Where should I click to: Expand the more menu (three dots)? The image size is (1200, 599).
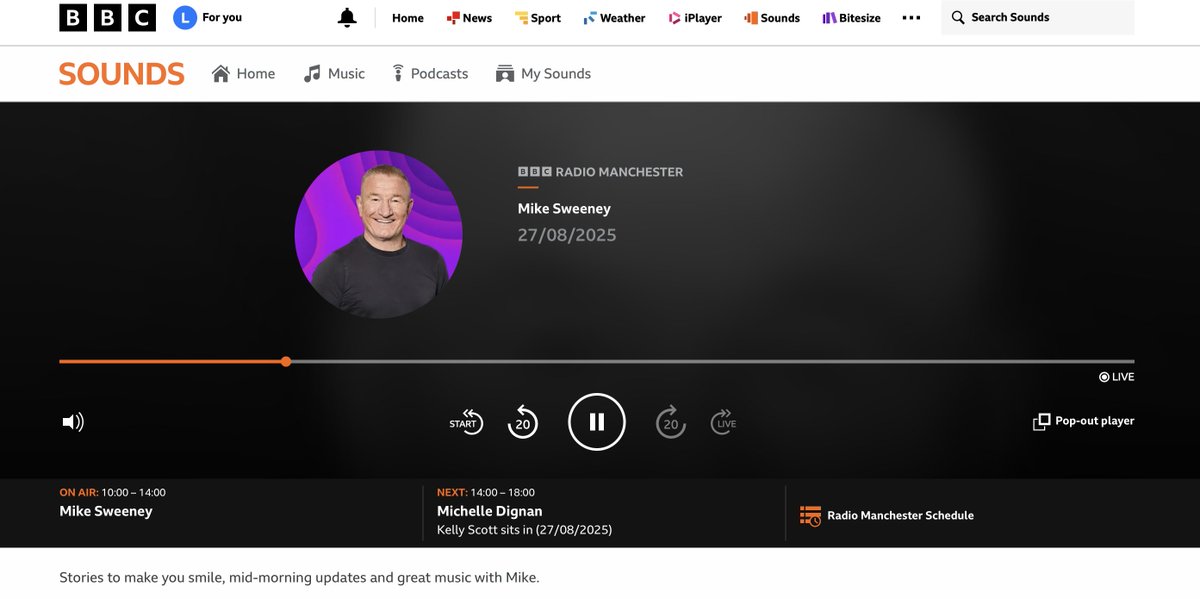pyautogui.click(x=911, y=18)
